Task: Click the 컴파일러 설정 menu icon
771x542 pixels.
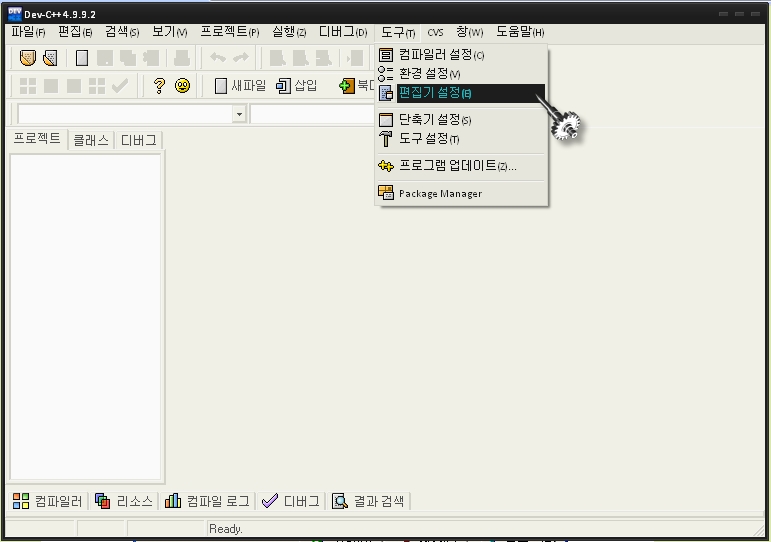Action: 386,55
